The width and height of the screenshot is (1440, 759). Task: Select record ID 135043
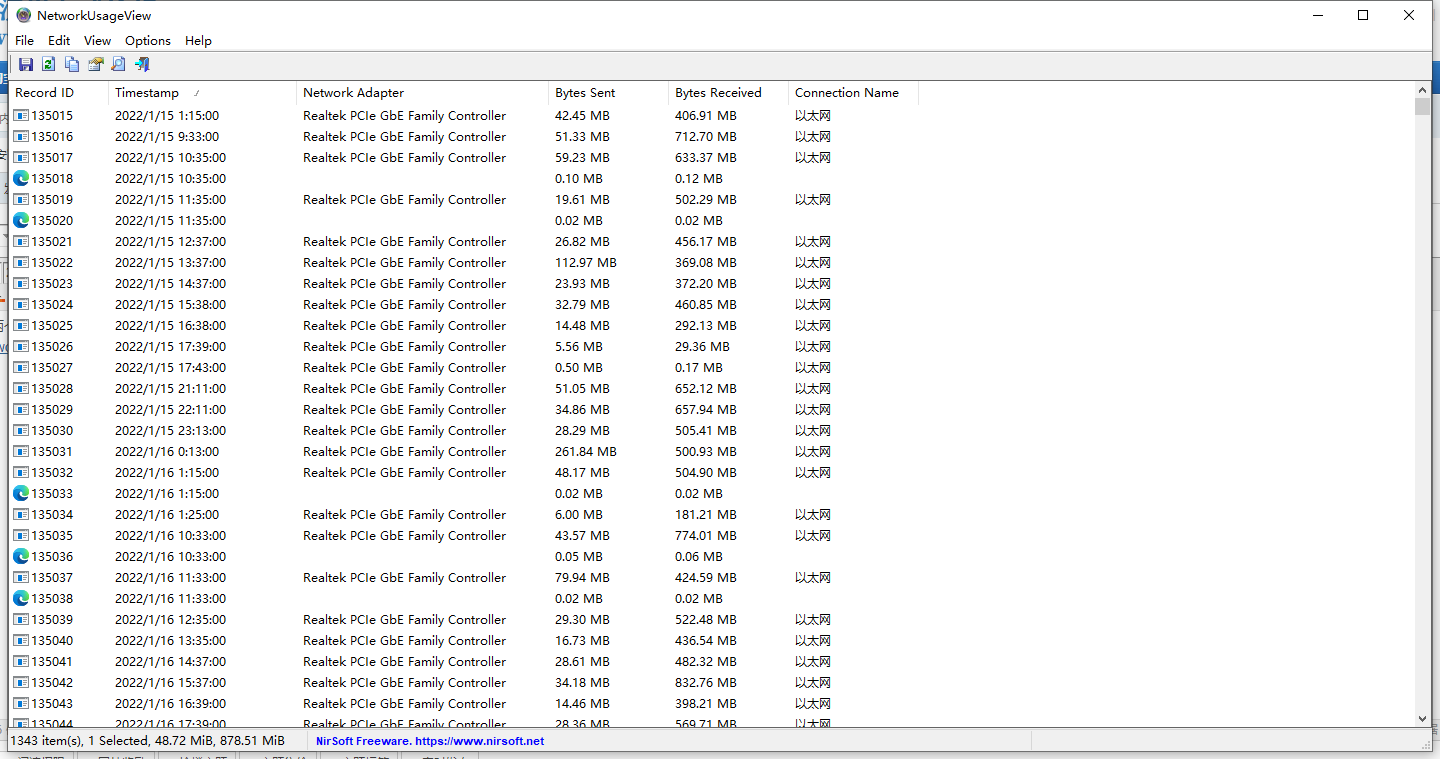52,703
